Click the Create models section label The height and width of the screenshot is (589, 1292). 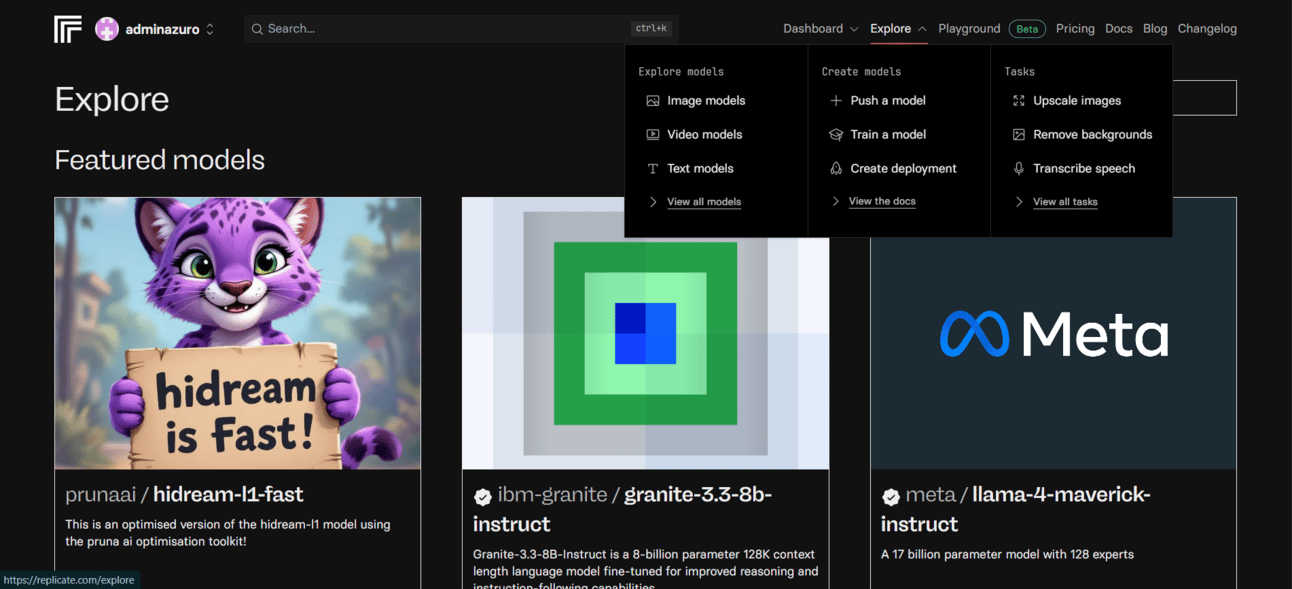point(861,72)
